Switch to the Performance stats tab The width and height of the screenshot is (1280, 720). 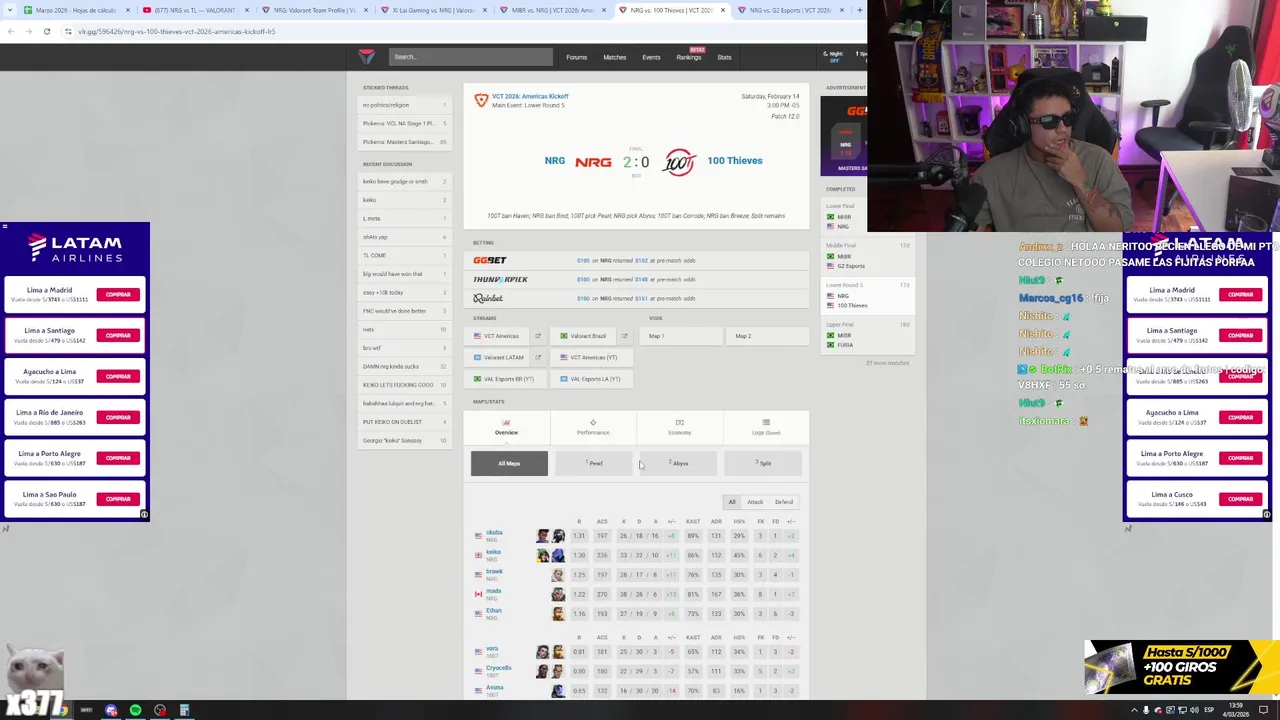pyautogui.click(x=593, y=427)
